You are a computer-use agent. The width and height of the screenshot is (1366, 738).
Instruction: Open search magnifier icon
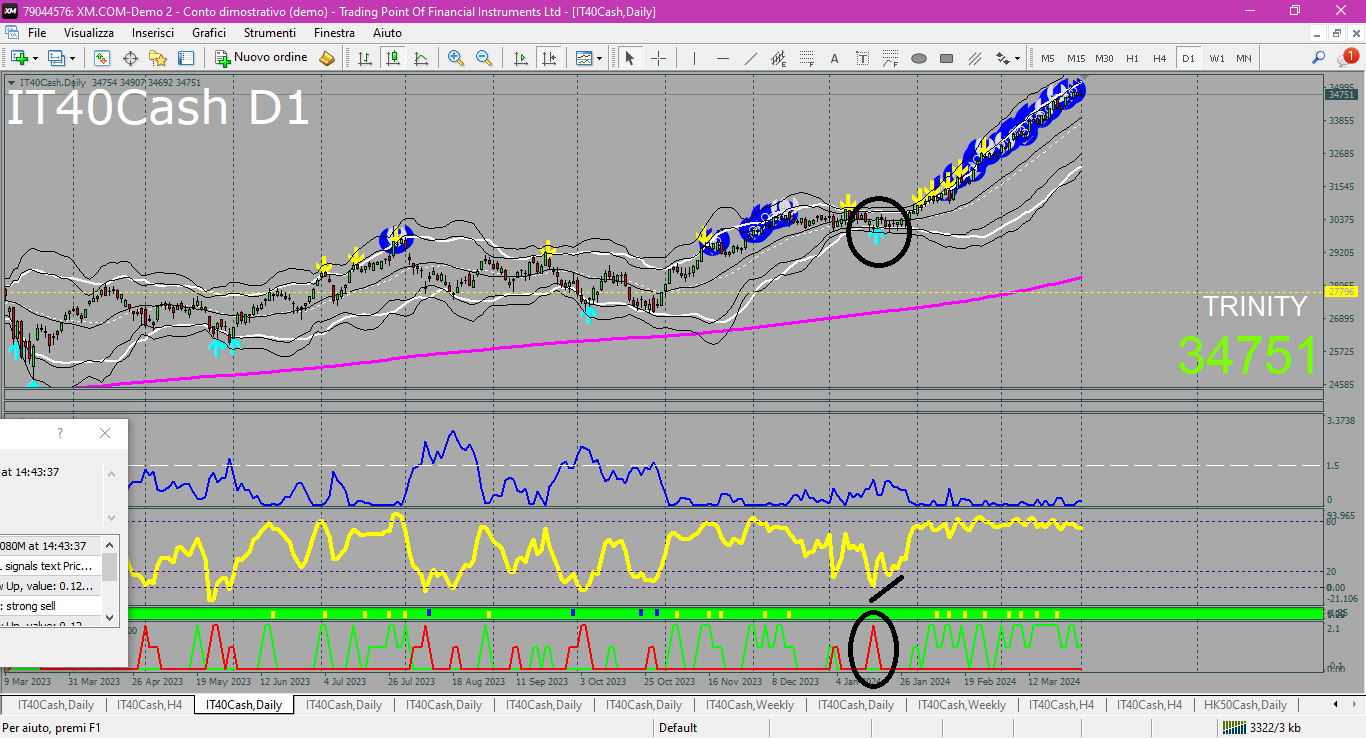(1319, 58)
